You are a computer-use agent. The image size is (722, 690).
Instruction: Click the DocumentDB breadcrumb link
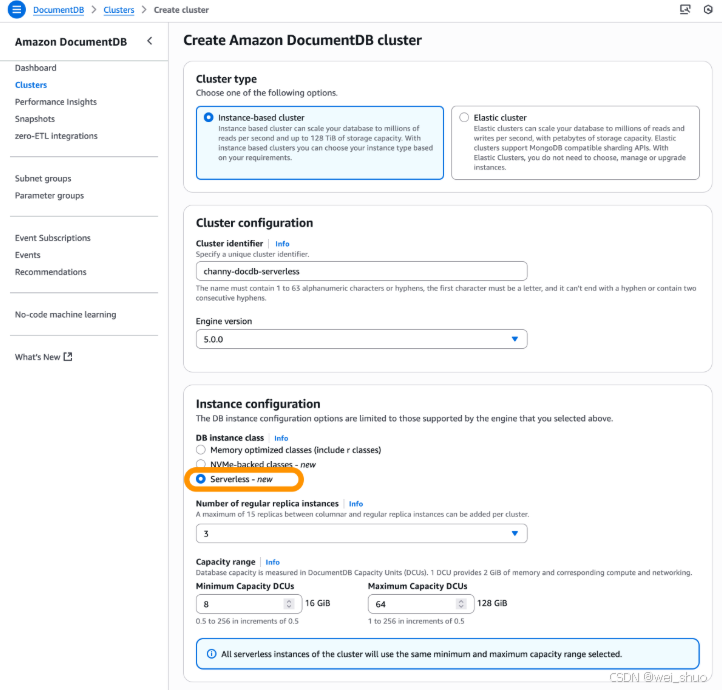[x=58, y=10]
